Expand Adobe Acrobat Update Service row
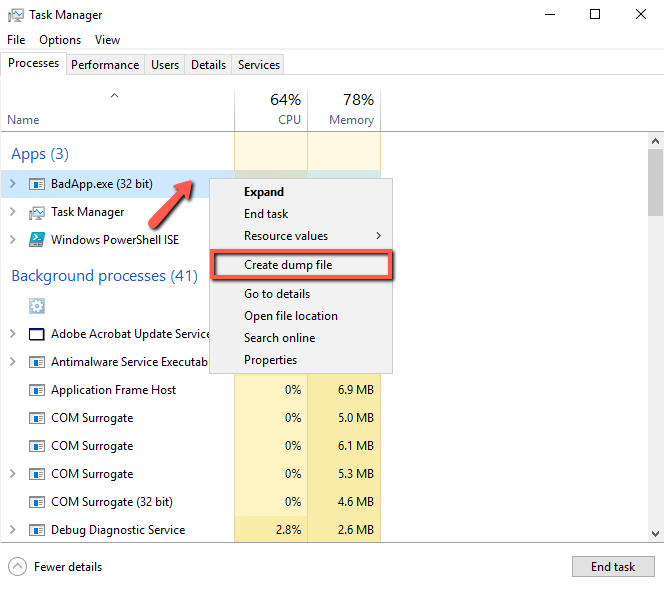The height and width of the screenshot is (591, 664). click(x=13, y=334)
